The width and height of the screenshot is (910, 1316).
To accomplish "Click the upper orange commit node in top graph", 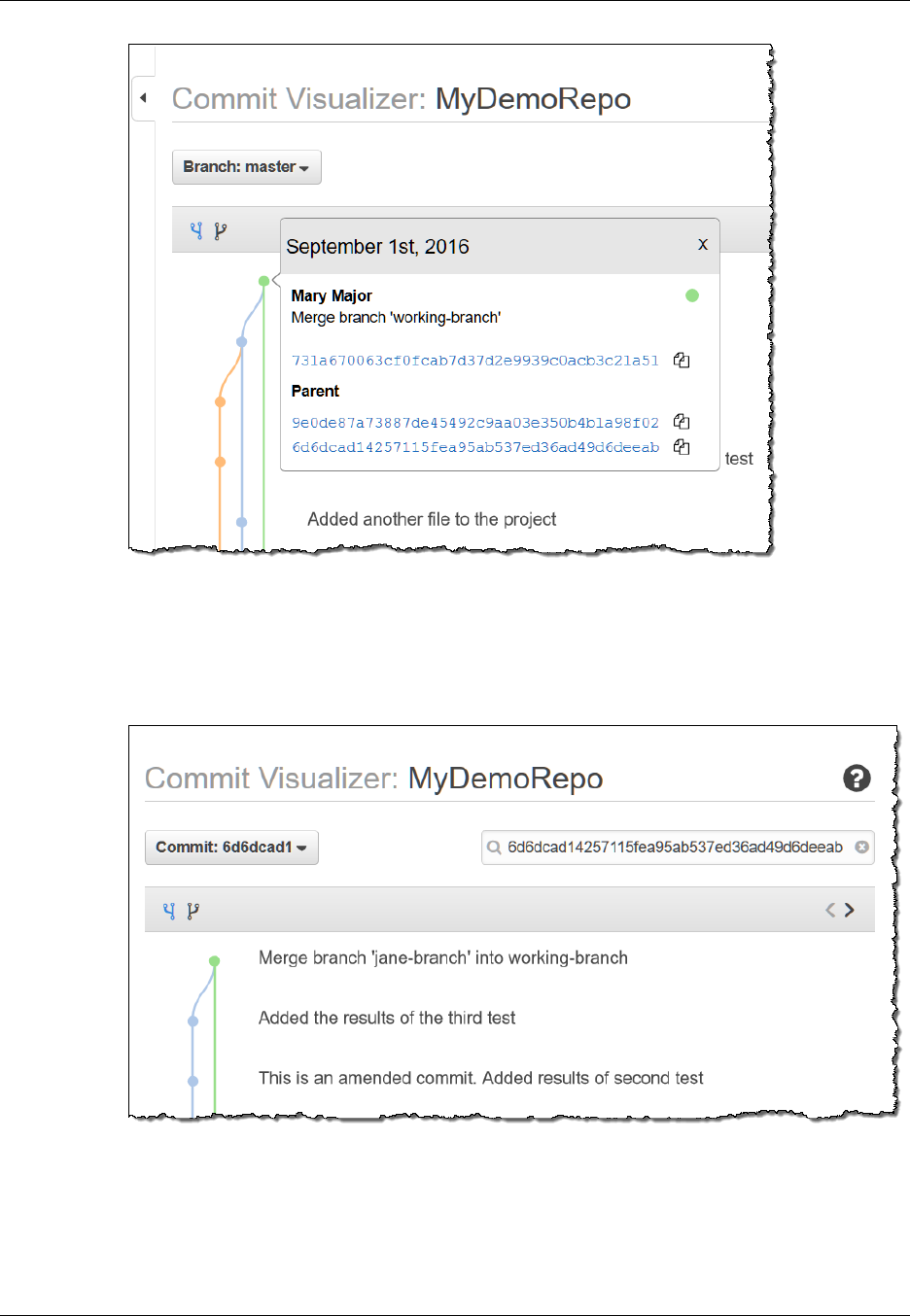I will point(220,401).
